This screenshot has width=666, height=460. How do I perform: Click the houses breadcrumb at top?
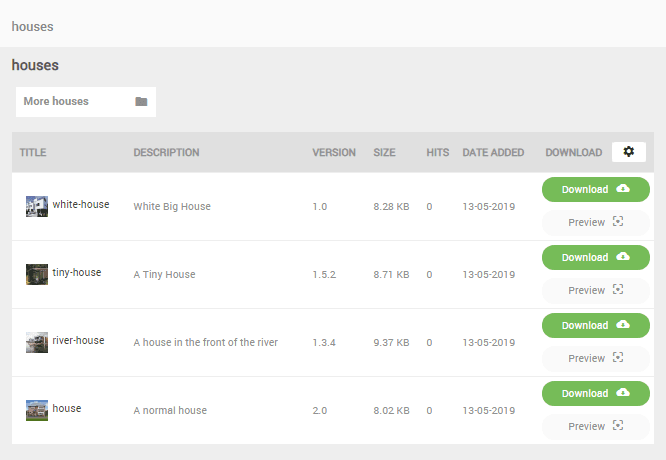32,26
